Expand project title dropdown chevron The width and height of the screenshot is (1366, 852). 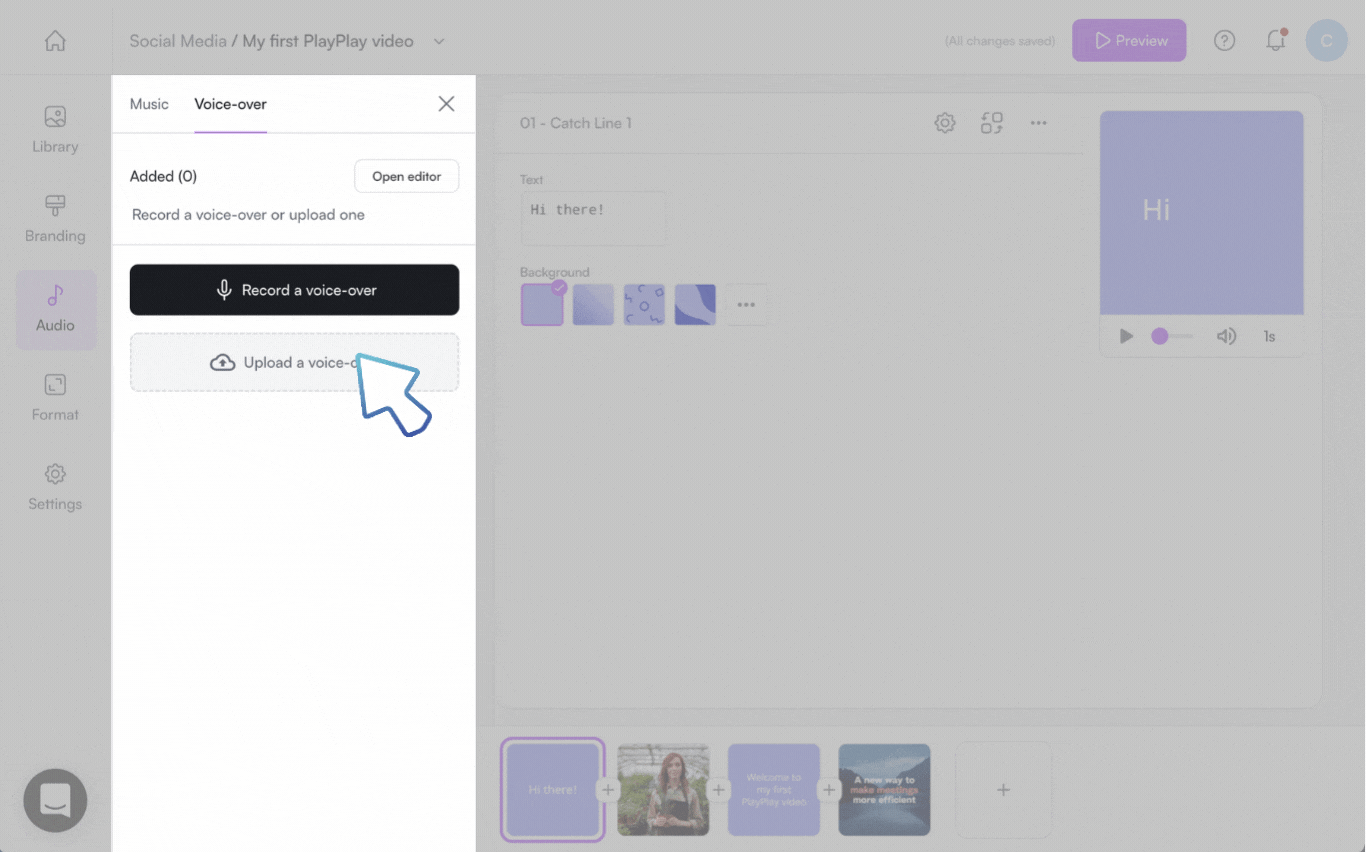coord(438,41)
